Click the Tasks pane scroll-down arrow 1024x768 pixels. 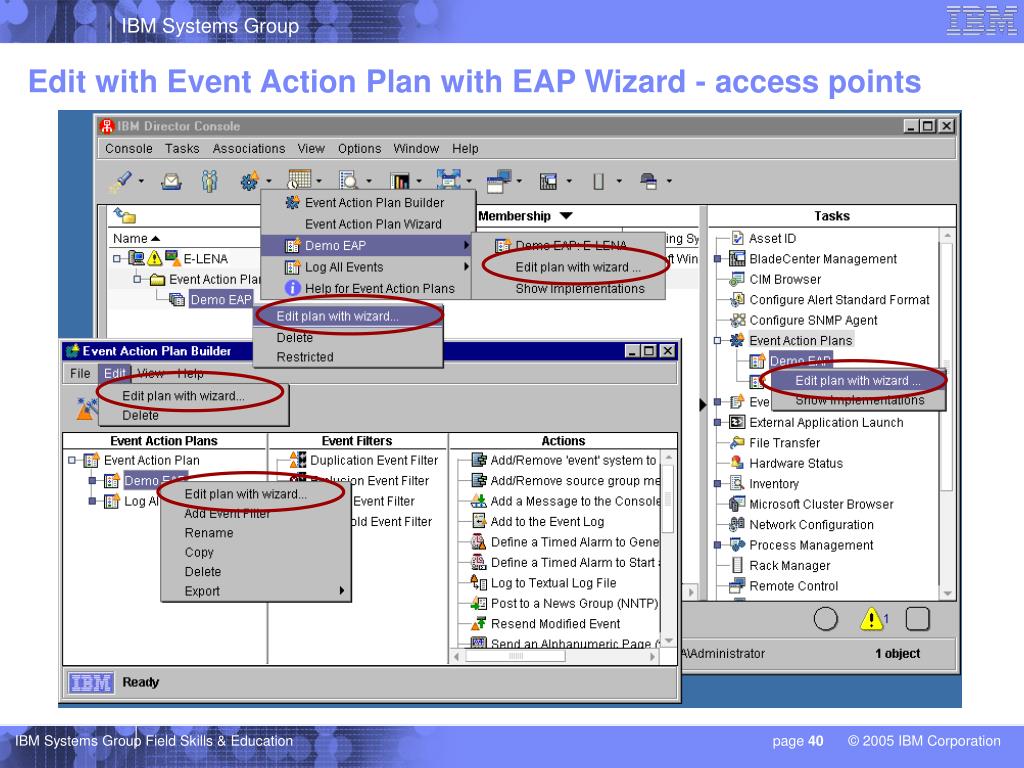coord(947,593)
